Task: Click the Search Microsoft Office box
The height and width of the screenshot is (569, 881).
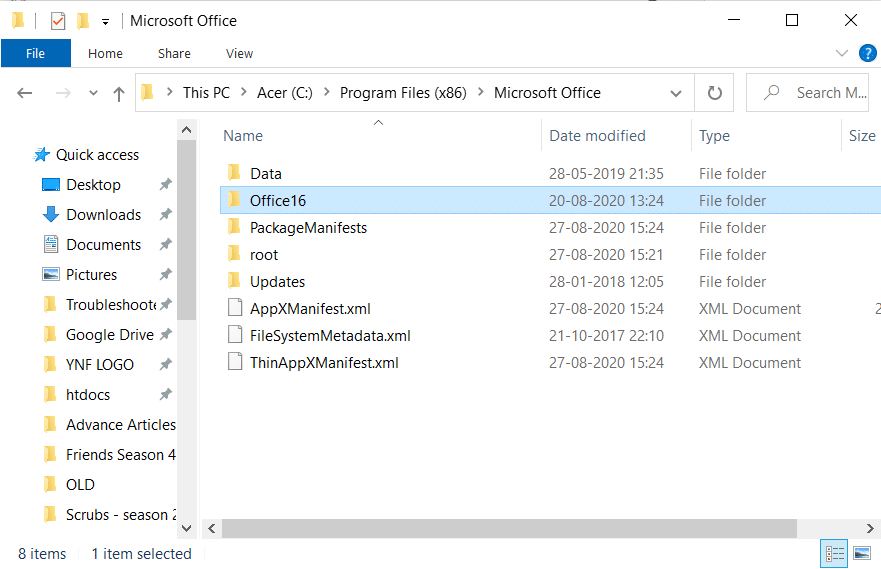Action: [x=807, y=93]
